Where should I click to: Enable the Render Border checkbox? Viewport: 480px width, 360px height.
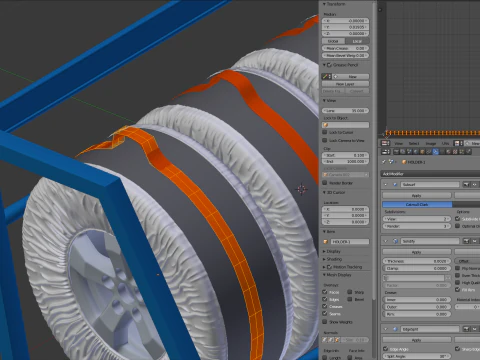[325, 183]
